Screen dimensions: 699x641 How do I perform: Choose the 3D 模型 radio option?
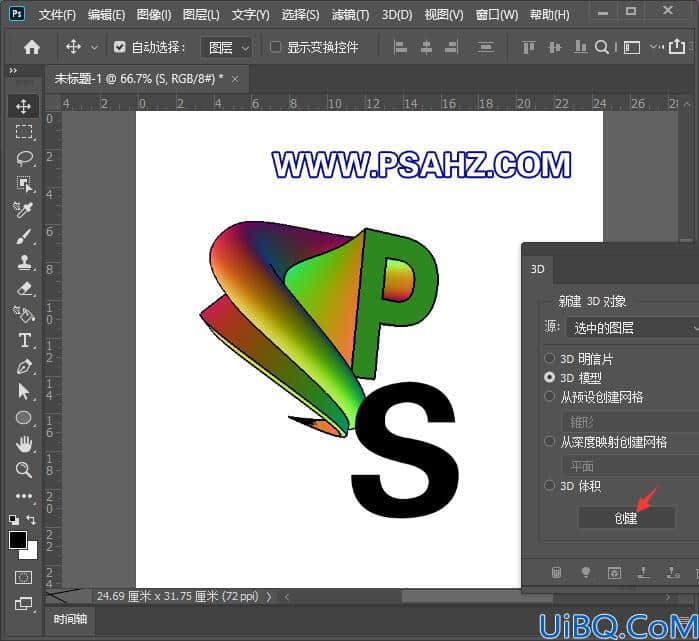coord(549,378)
